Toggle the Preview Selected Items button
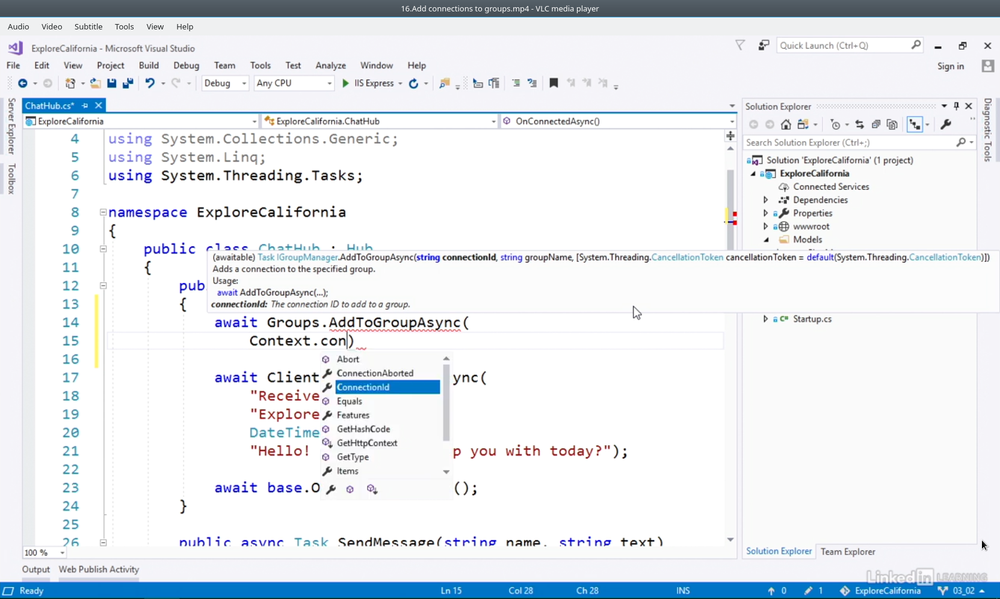Image resolution: width=1000 pixels, height=599 pixels. pos(915,125)
